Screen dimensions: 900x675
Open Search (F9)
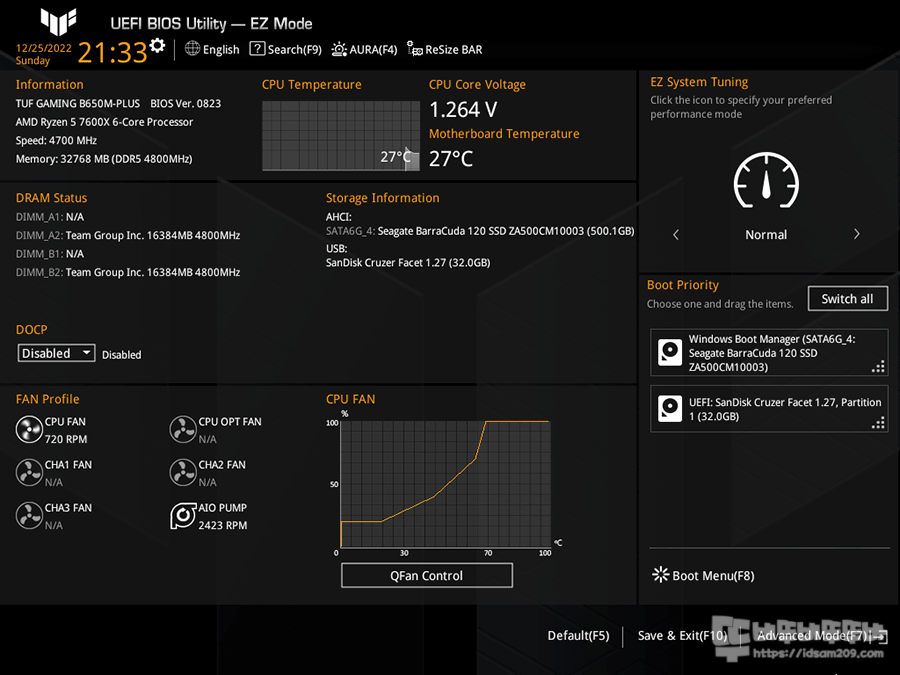click(285, 49)
